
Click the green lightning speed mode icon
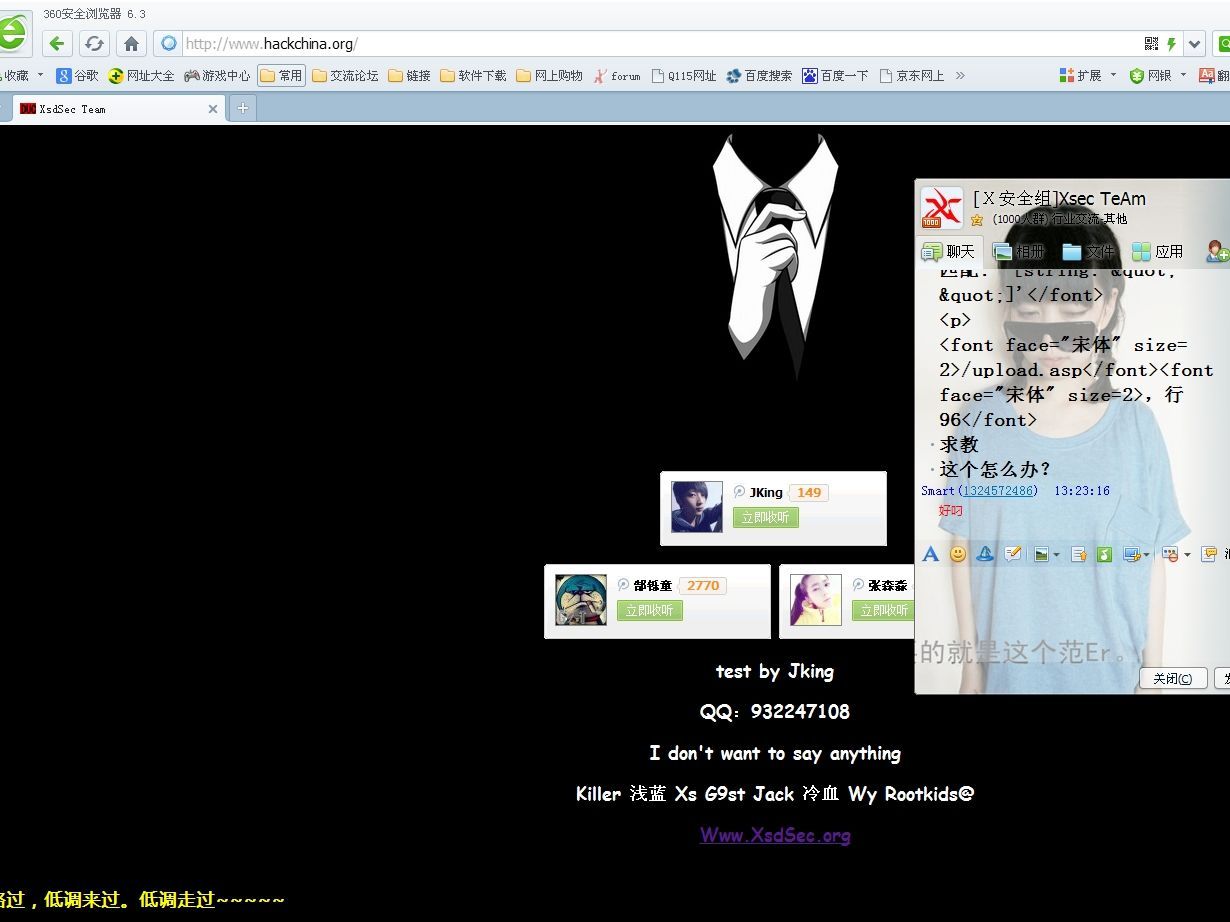(x=1172, y=44)
